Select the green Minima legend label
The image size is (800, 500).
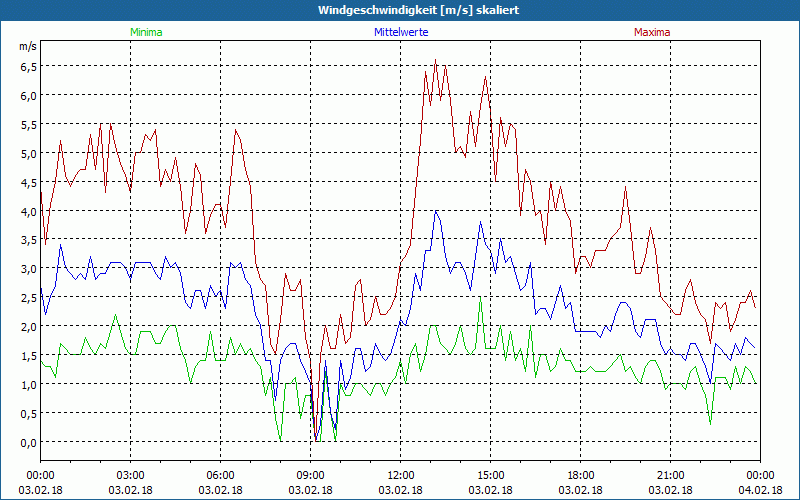[x=145, y=32]
